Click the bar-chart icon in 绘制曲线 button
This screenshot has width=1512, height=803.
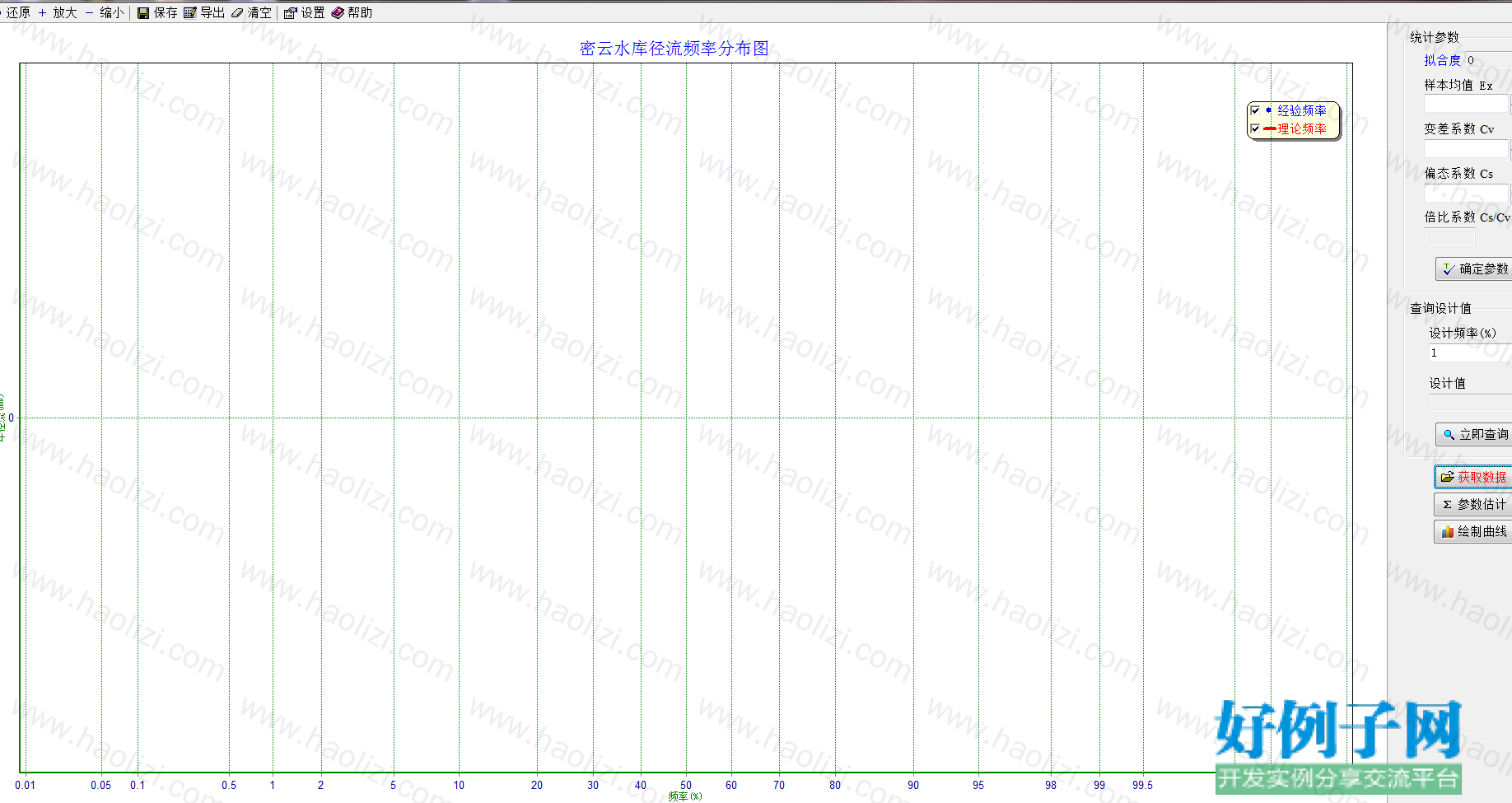[1447, 532]
